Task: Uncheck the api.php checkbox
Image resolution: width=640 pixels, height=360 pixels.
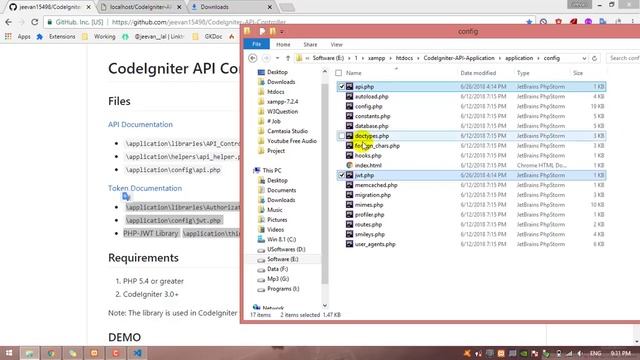Action: [x=342, y=87]
